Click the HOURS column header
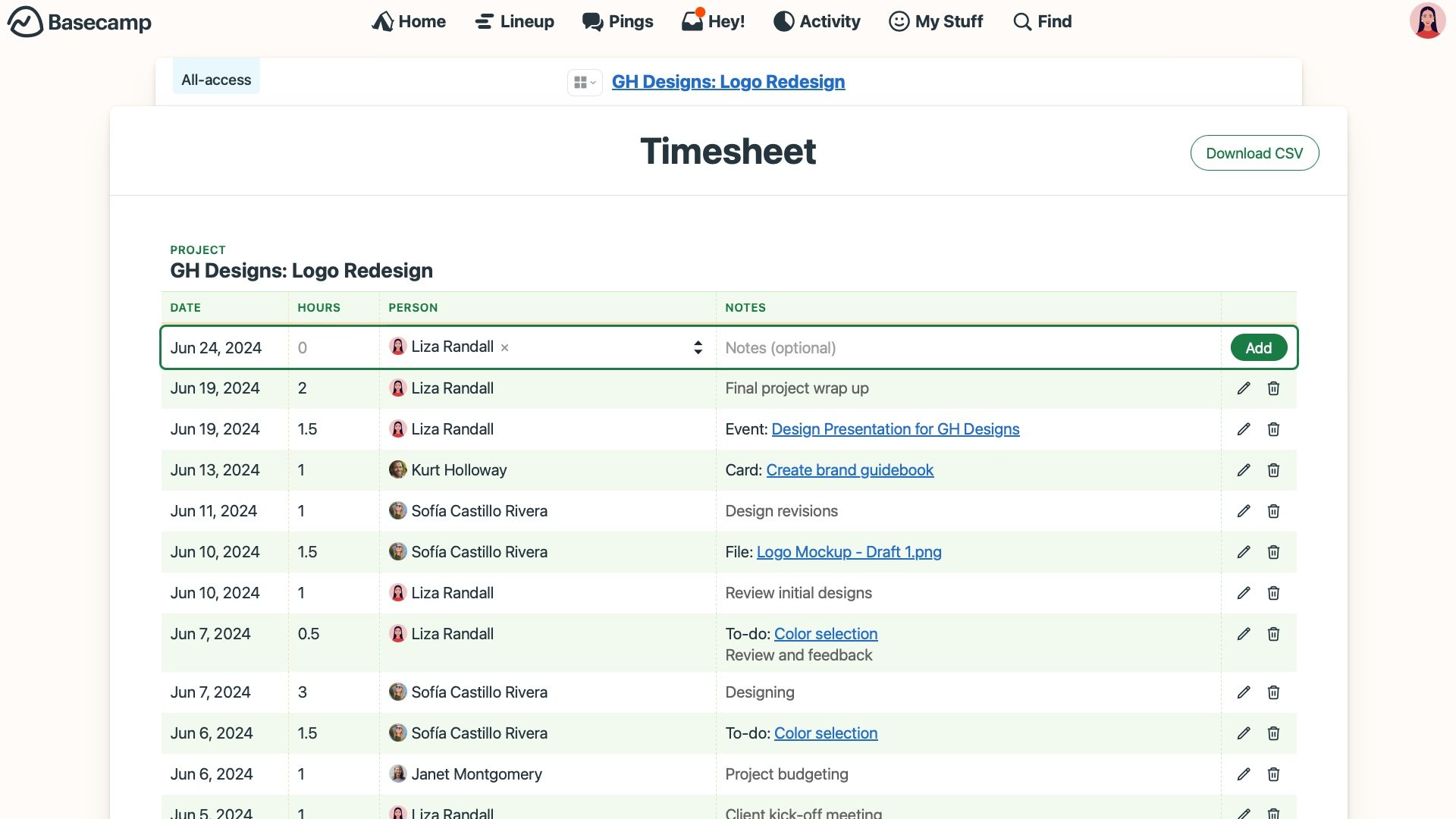This screenshot has height=819, width=1456. 318,308
